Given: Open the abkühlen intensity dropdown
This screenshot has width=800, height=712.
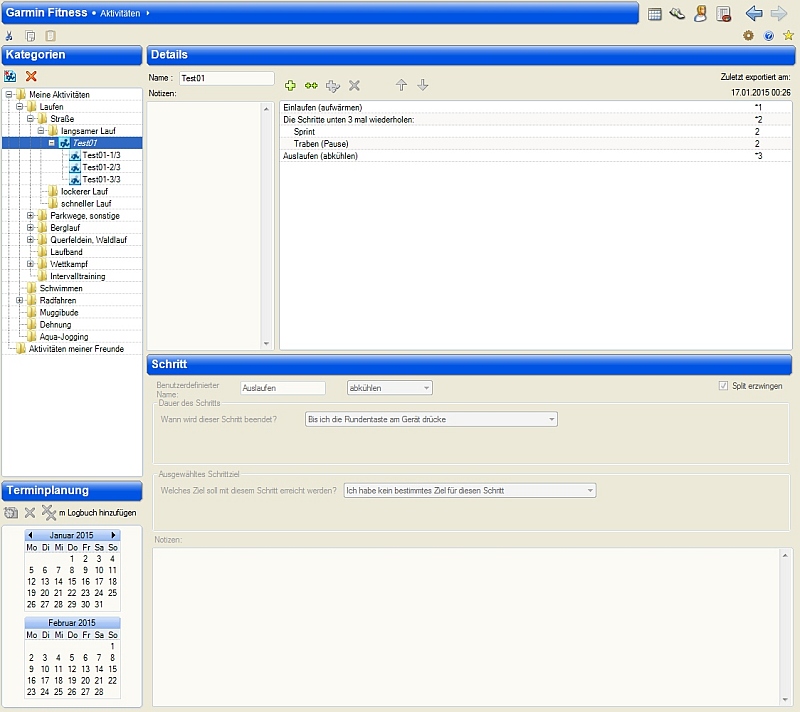Looking at the screenshot, I should (x=389, y=388).
